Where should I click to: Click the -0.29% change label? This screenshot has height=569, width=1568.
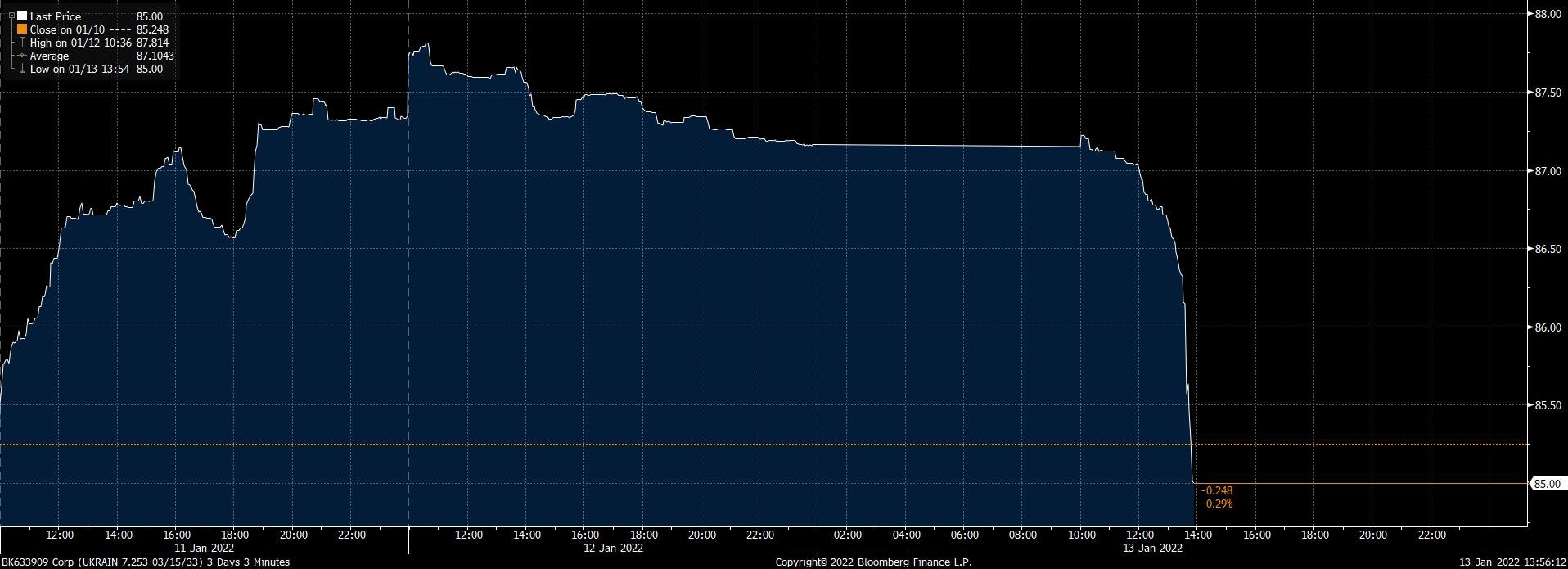click(1216, 504)
